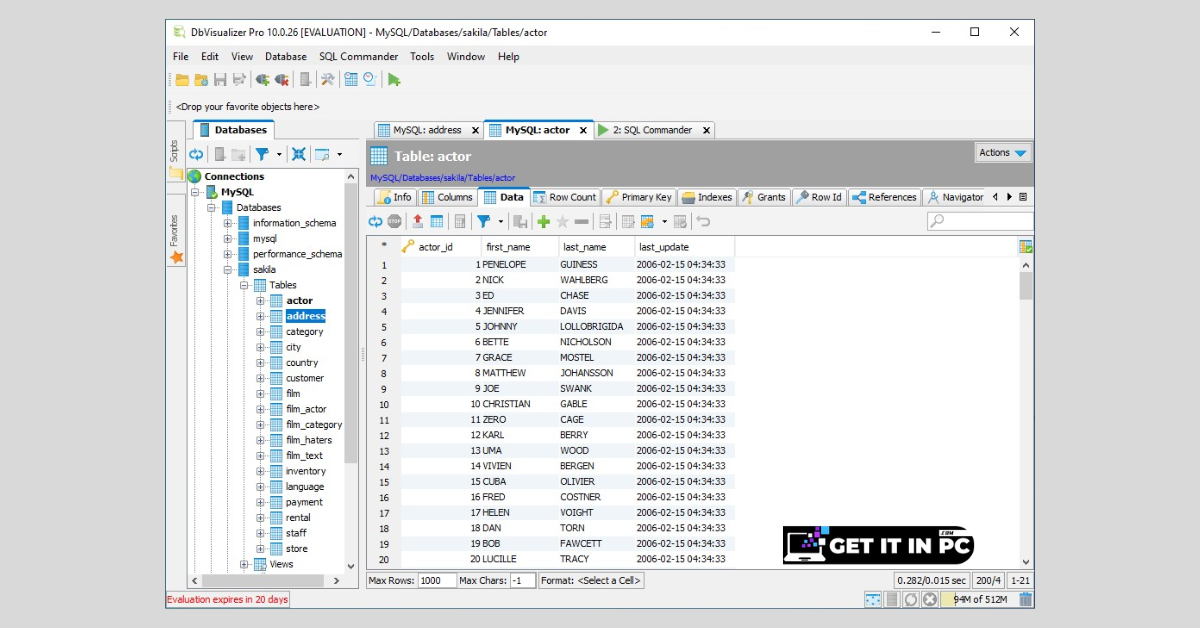The image size is (1200, 628).
Task: Open the Database menu
Action: (285, 57)
